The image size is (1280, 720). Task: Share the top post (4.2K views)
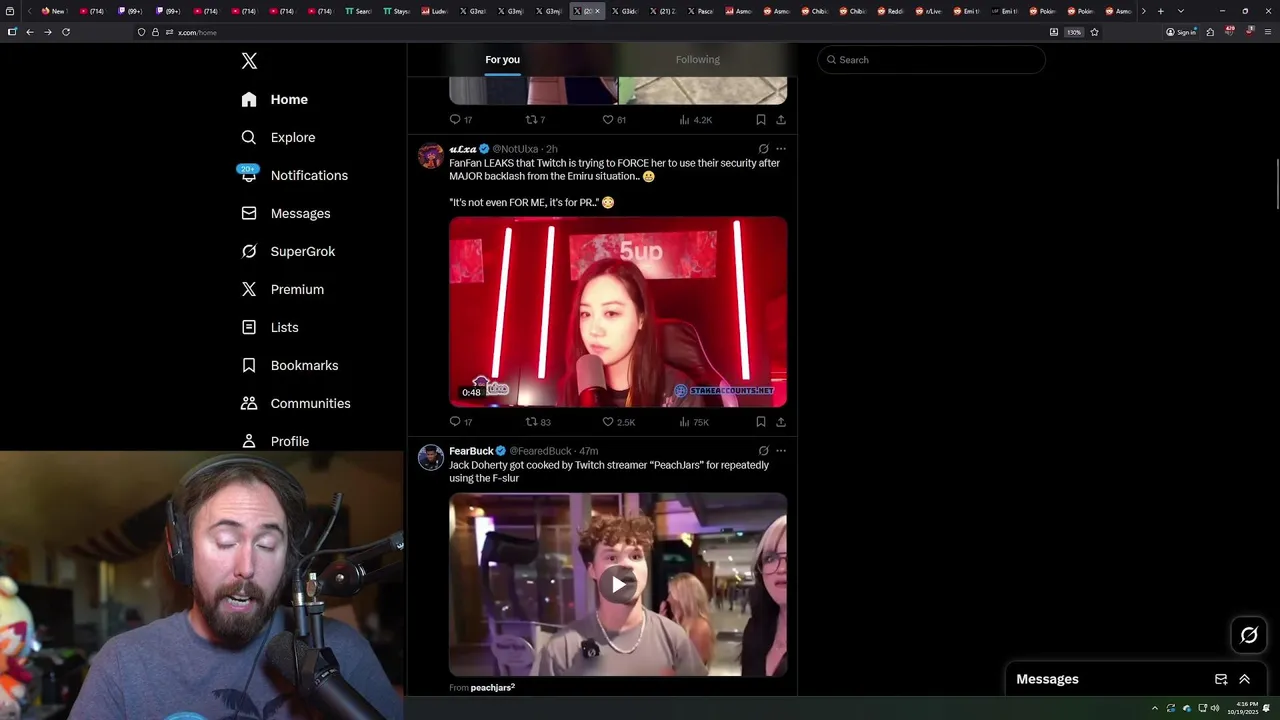(x=781, y=120)
